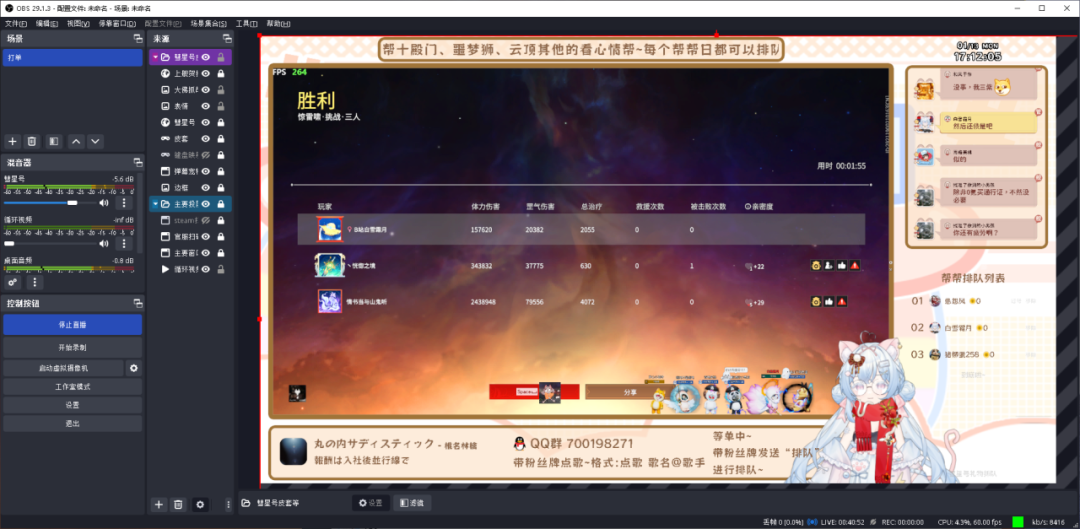
Task: Click the lock on the 边框 source
Action: (221, 187)
